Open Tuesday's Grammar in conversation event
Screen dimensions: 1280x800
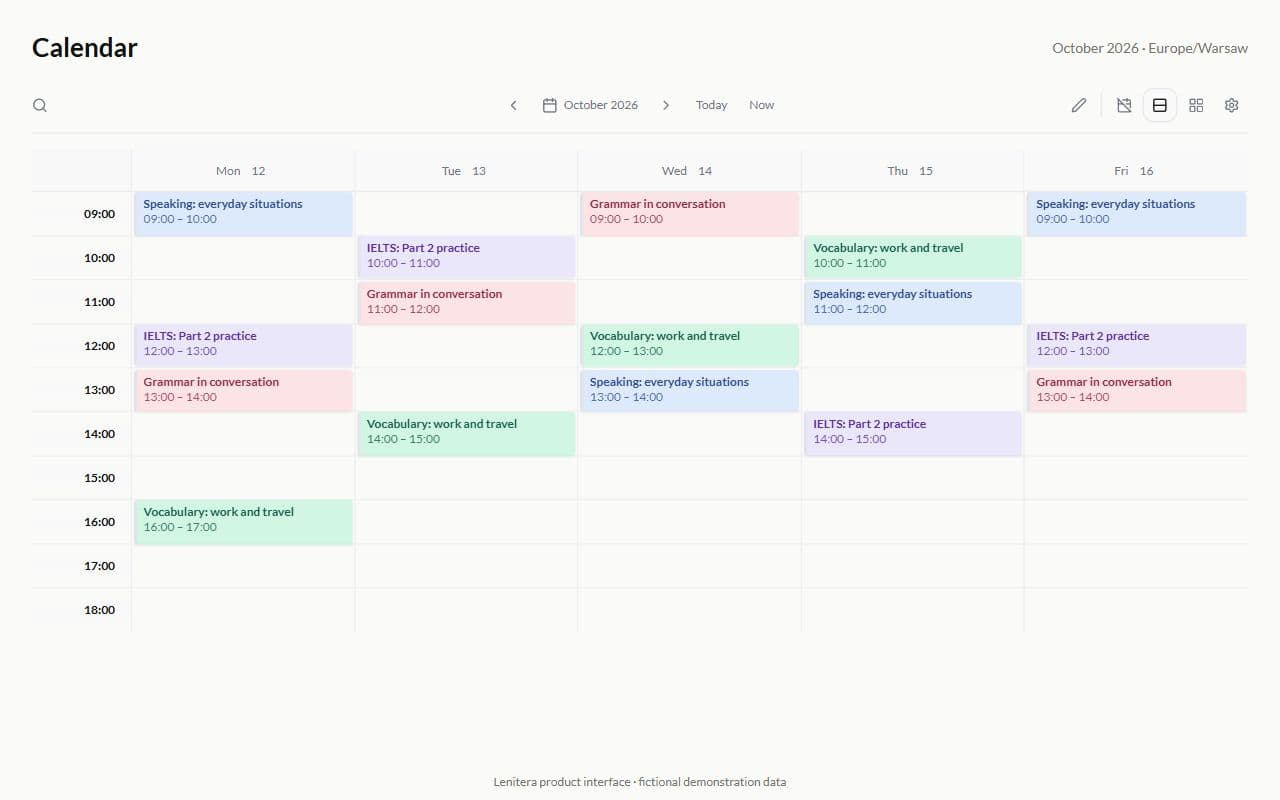pos(466,303)
